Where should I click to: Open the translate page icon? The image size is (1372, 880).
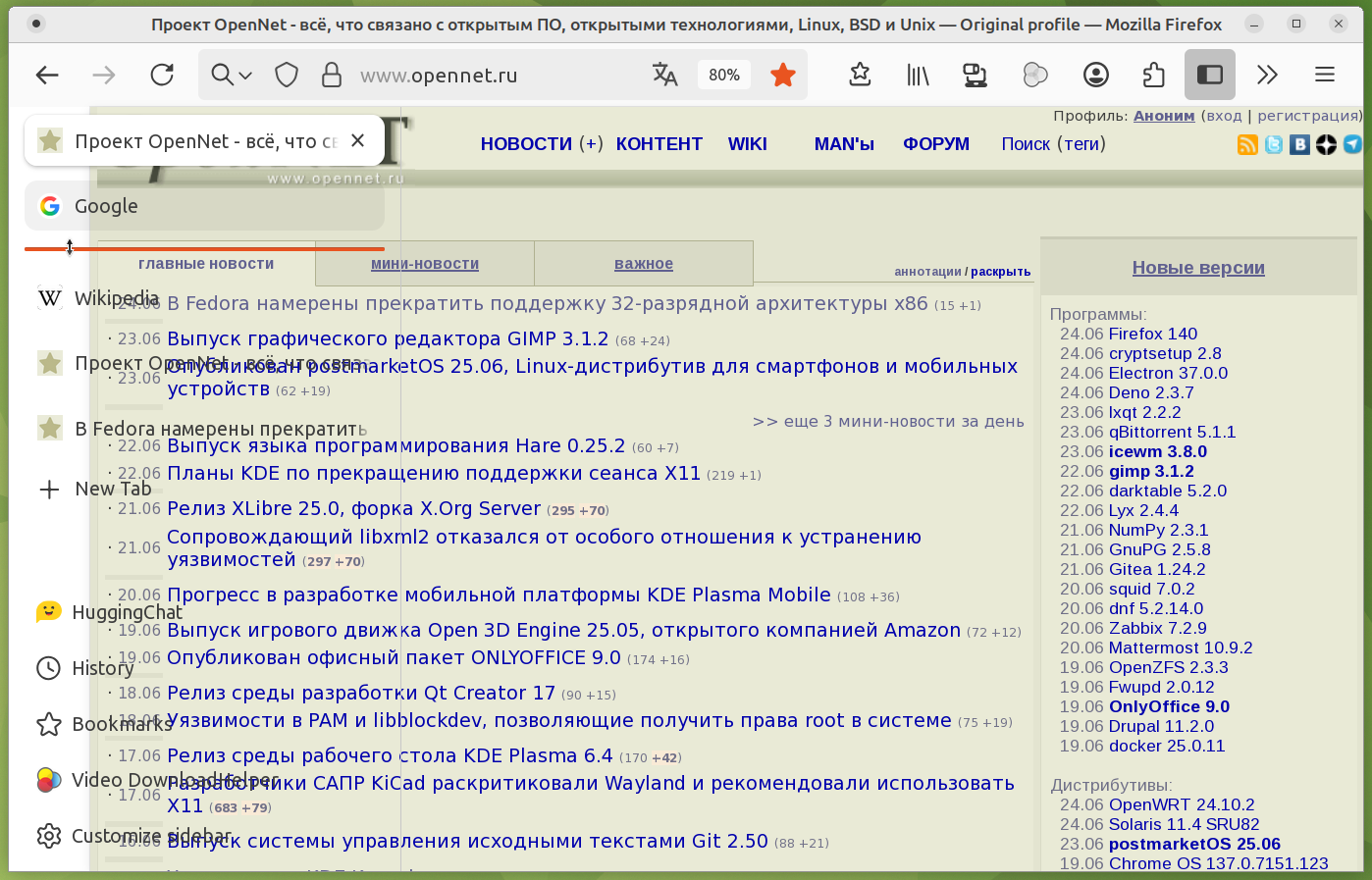click(x=665, y=75)
